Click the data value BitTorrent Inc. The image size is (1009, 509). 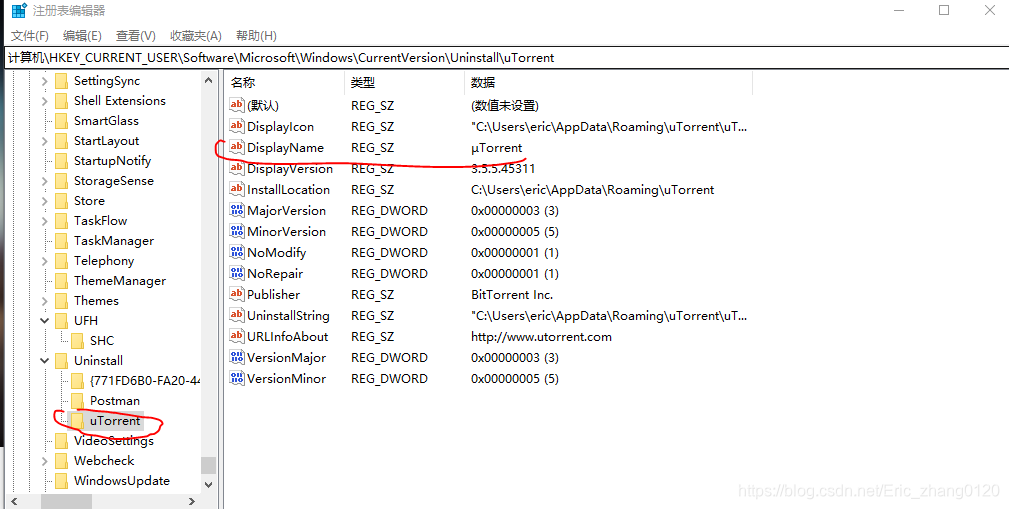(x=512, y=294)
